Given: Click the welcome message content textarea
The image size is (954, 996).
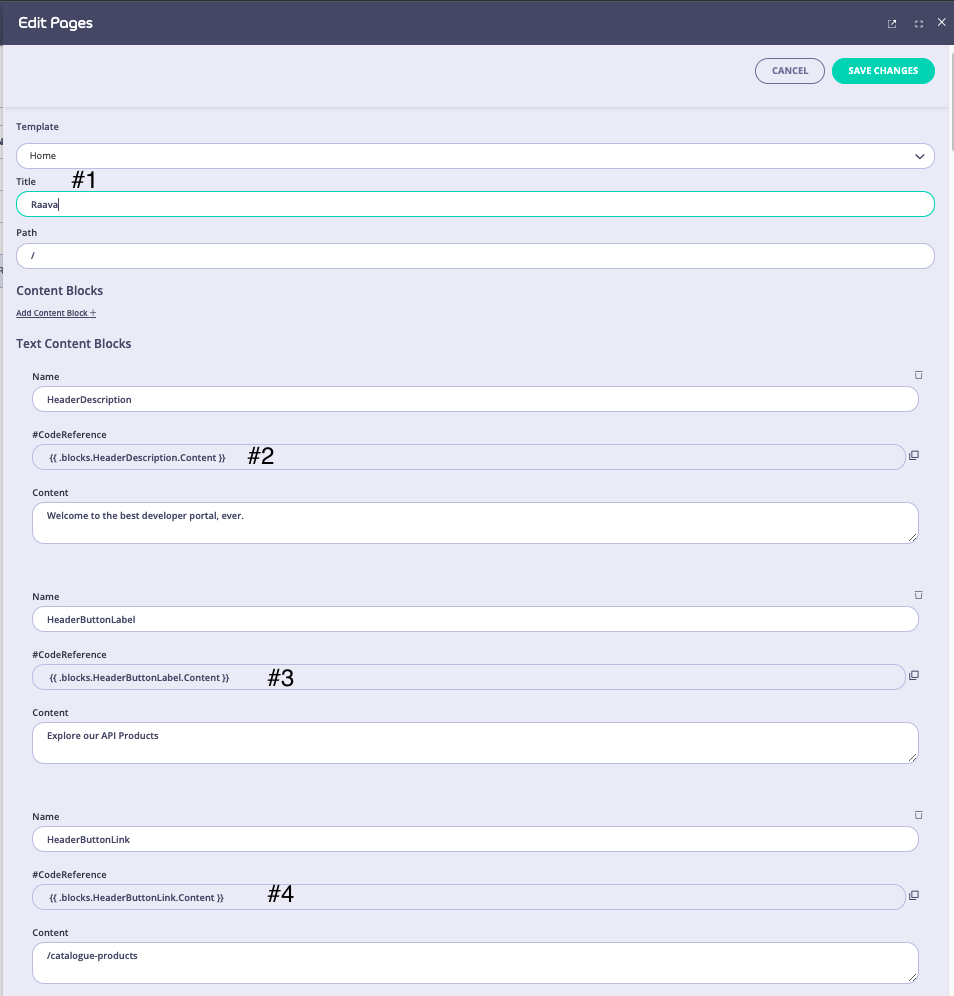Looking at the screenshot, I should pyautogui.click(x=475, y=522).
